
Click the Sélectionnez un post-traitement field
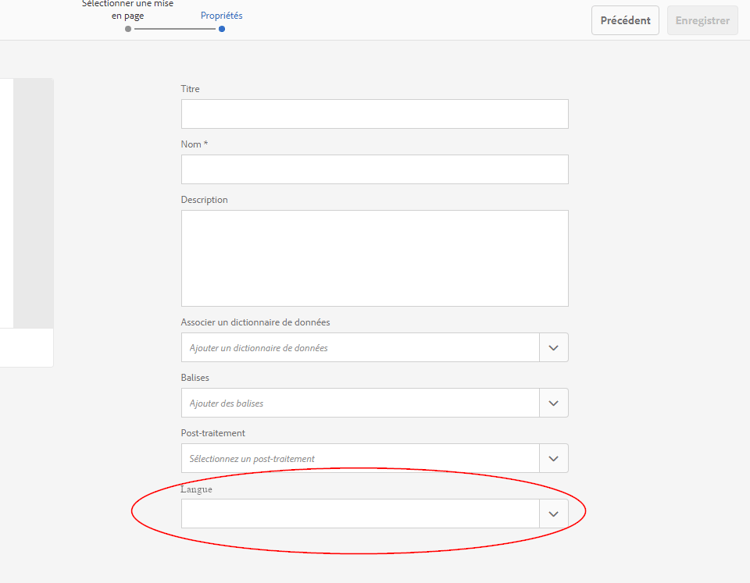pos(360,458)
